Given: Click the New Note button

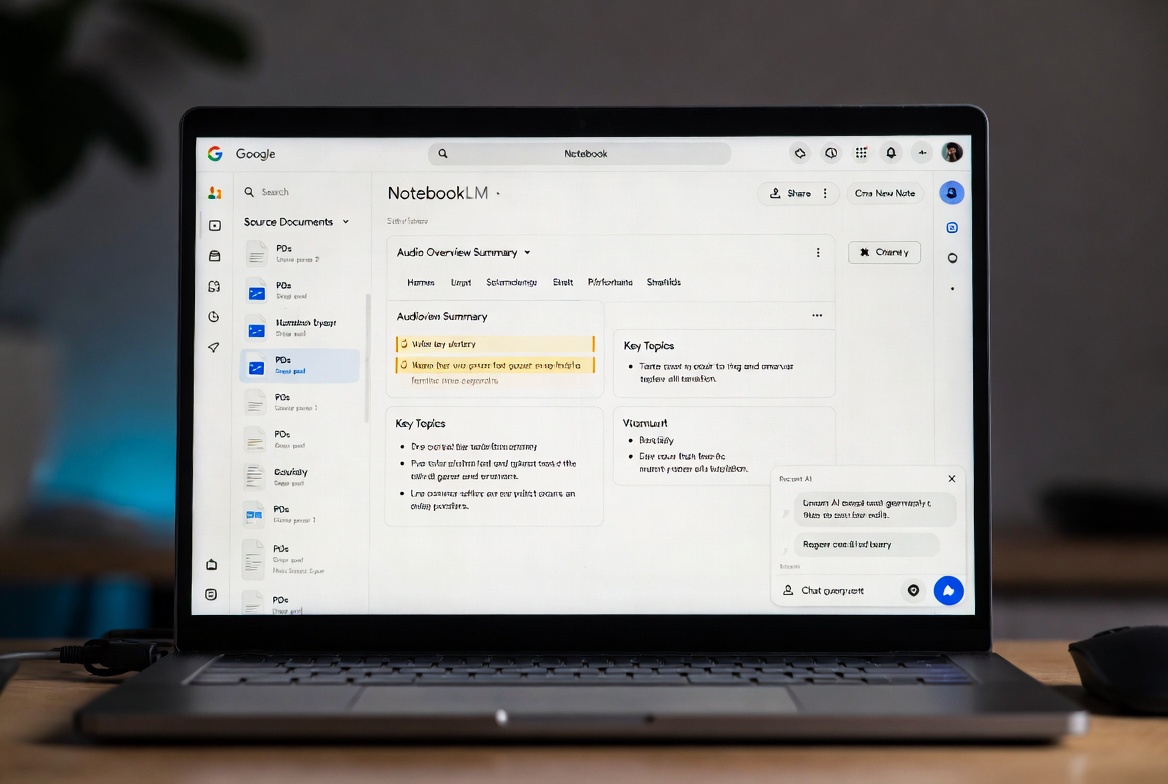Looking at the screenshot, I should [885, 193].
